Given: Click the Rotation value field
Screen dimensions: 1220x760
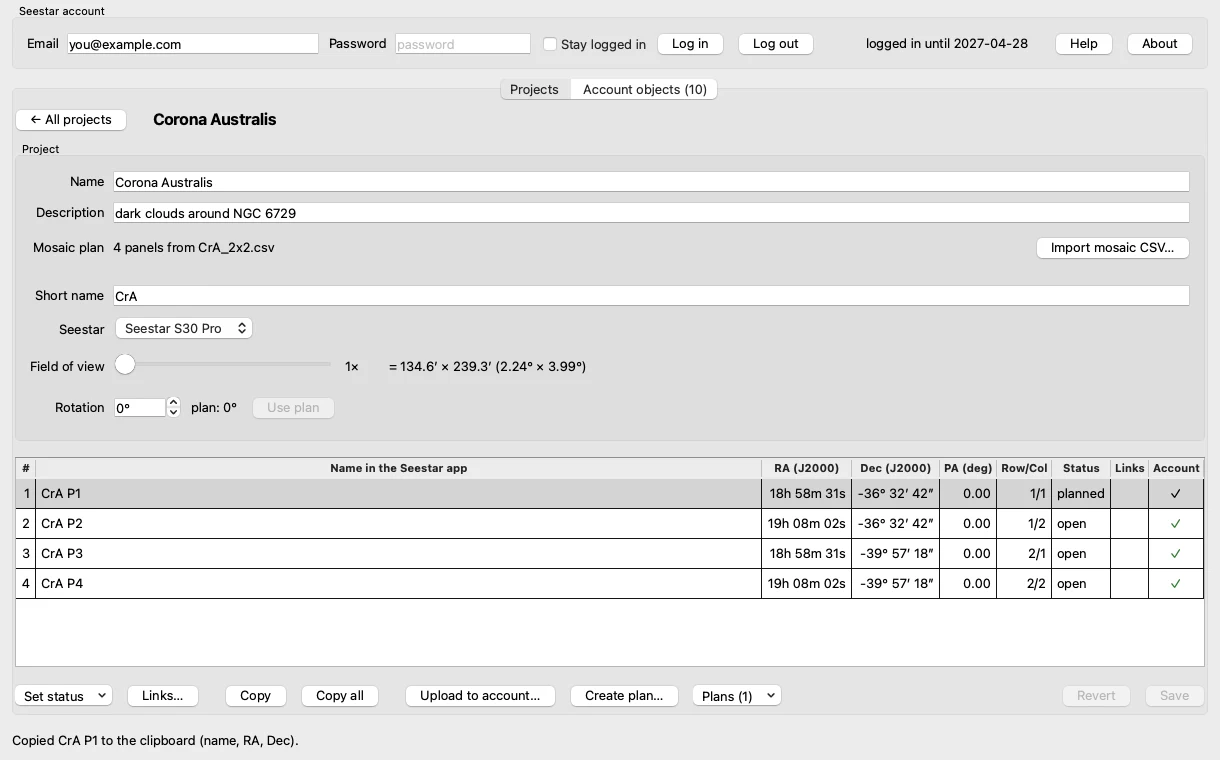Looking at the screenshot, I should tap(140, 408).
